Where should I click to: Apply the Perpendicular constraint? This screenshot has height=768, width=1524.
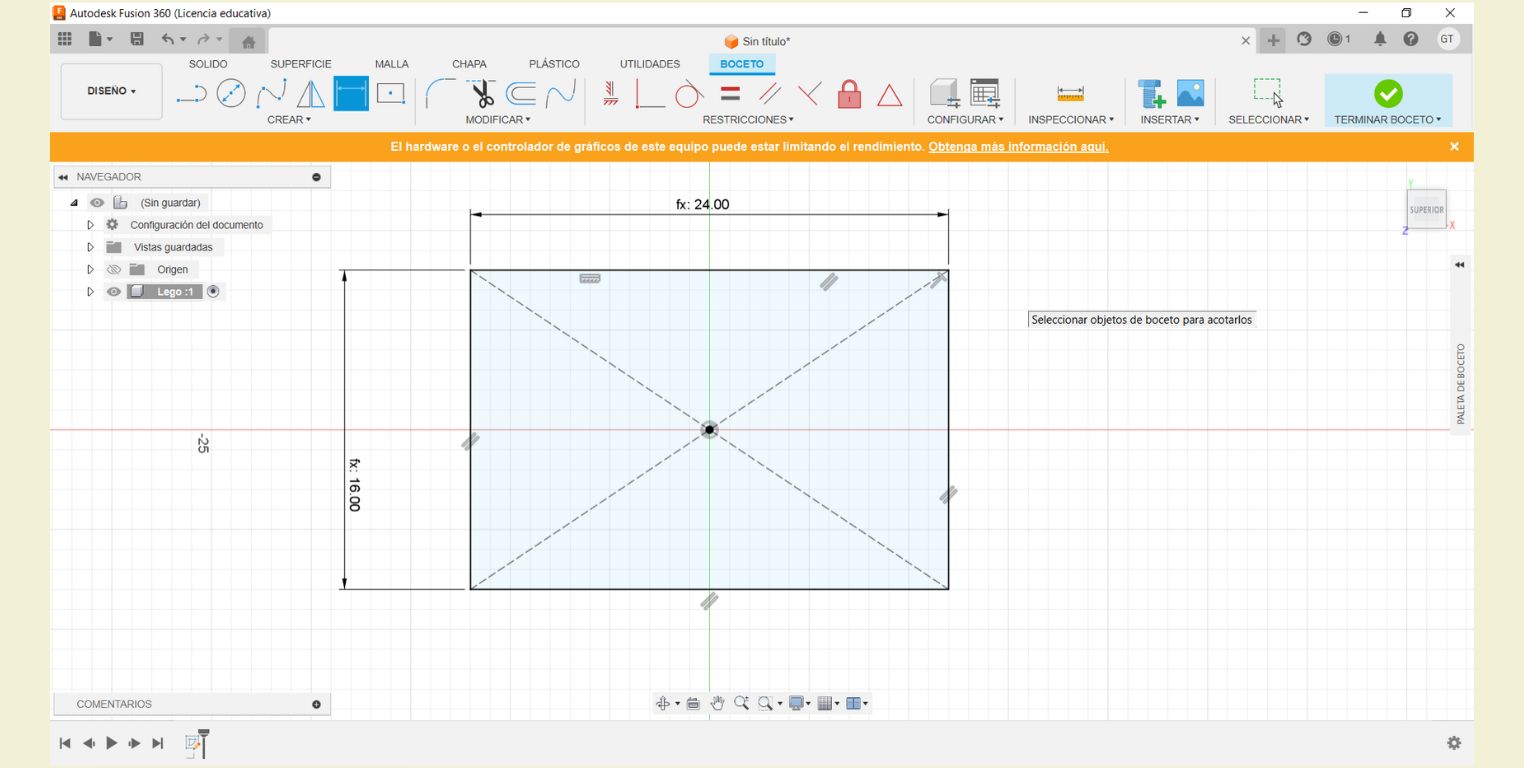point(650,94)
